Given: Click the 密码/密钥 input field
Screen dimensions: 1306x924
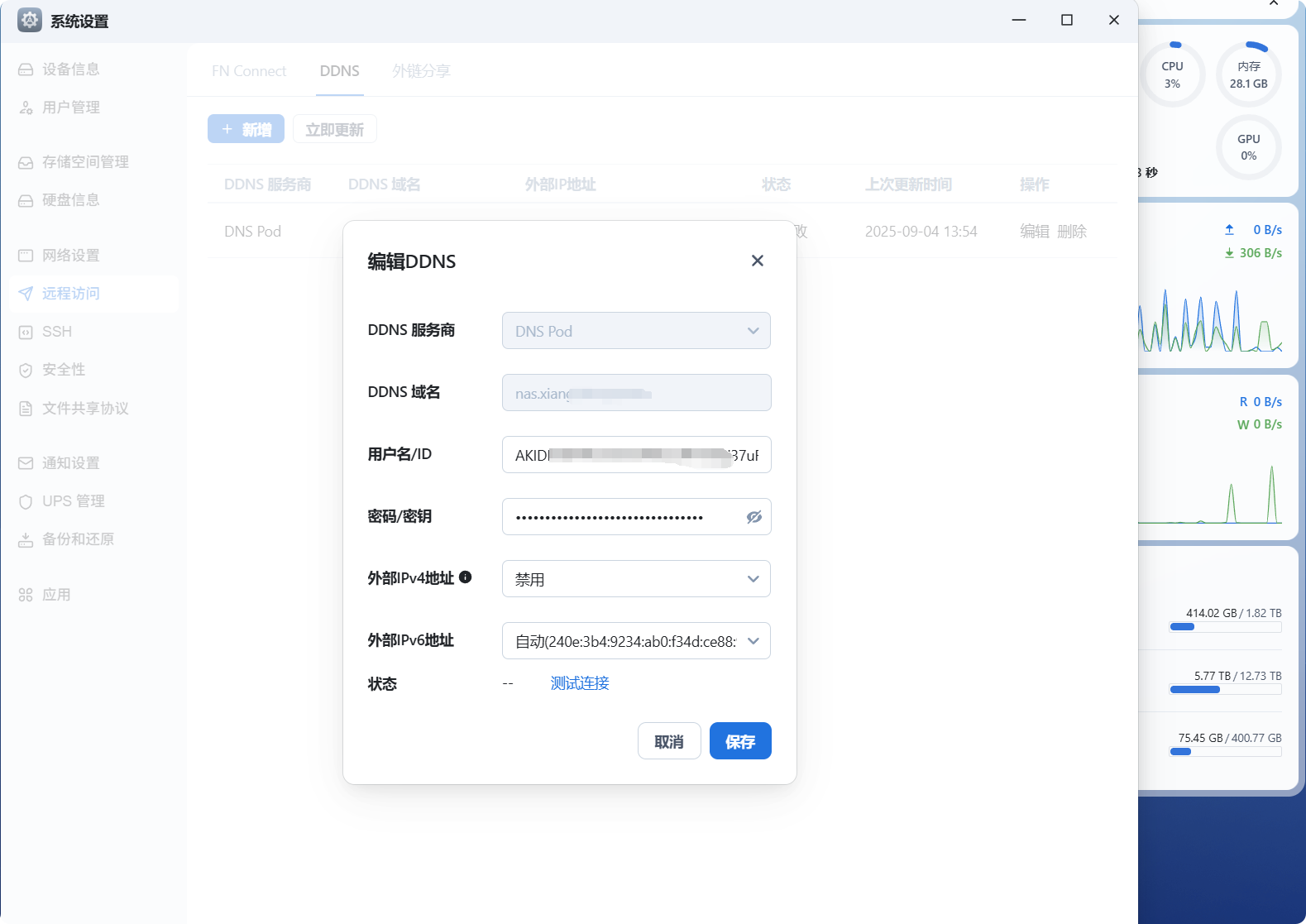Looking at the screenshot, I should pos(636,517).
